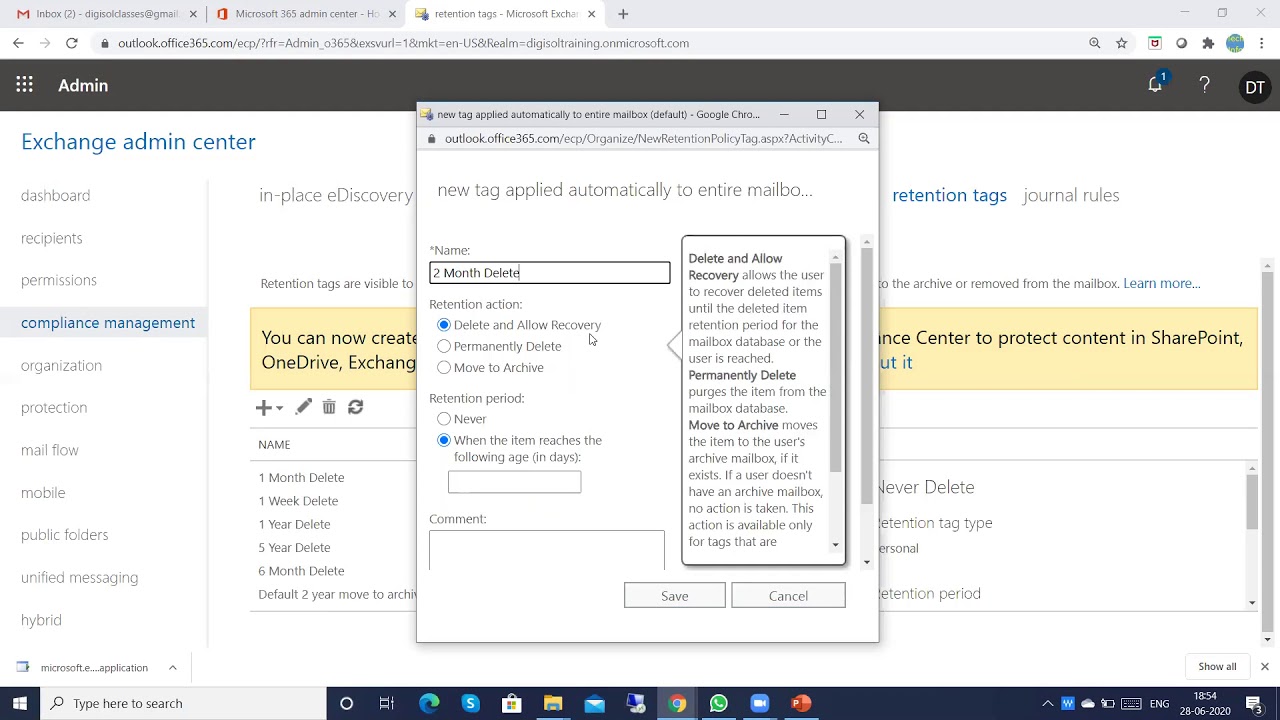
Task: Click the delete trash icon in toolbar
Action: click(x=329, y=407)
